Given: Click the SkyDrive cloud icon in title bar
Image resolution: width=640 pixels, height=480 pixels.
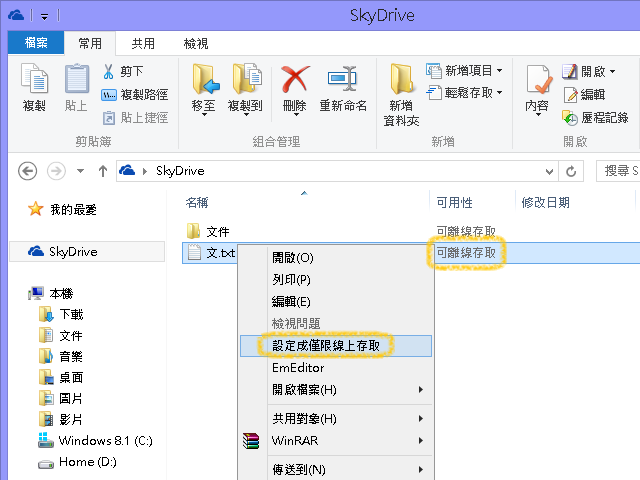Looking at the screenshot, I should [16, 16].
